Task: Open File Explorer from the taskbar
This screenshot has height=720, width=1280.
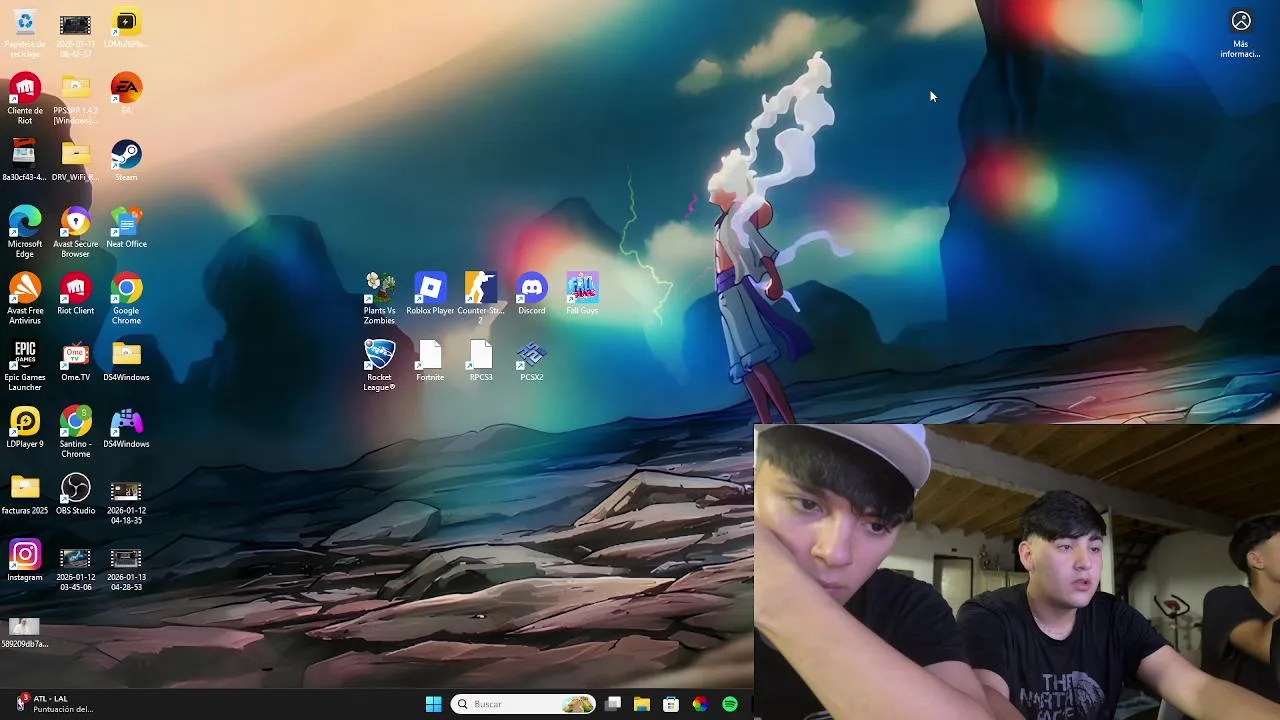Action: [642, 704]
